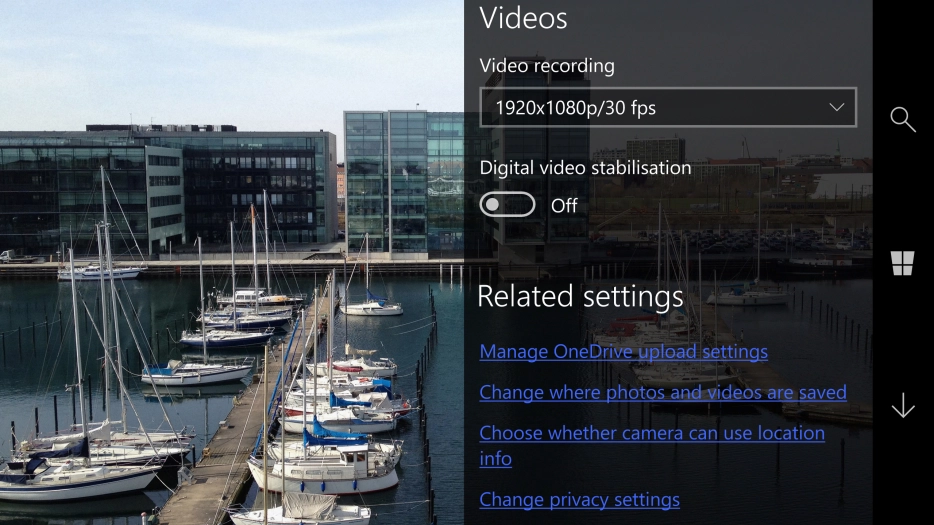
Task: Click the Digital video stabilisation label
Action: [x=586, y=168]
